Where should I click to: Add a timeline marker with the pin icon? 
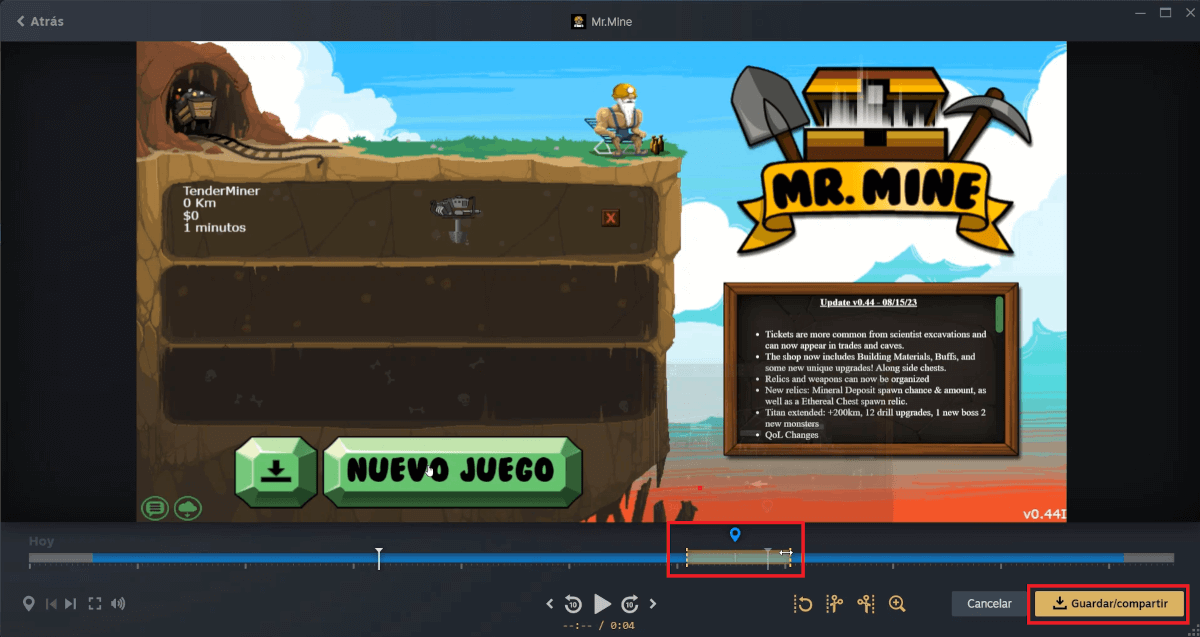tap(29, 603)
